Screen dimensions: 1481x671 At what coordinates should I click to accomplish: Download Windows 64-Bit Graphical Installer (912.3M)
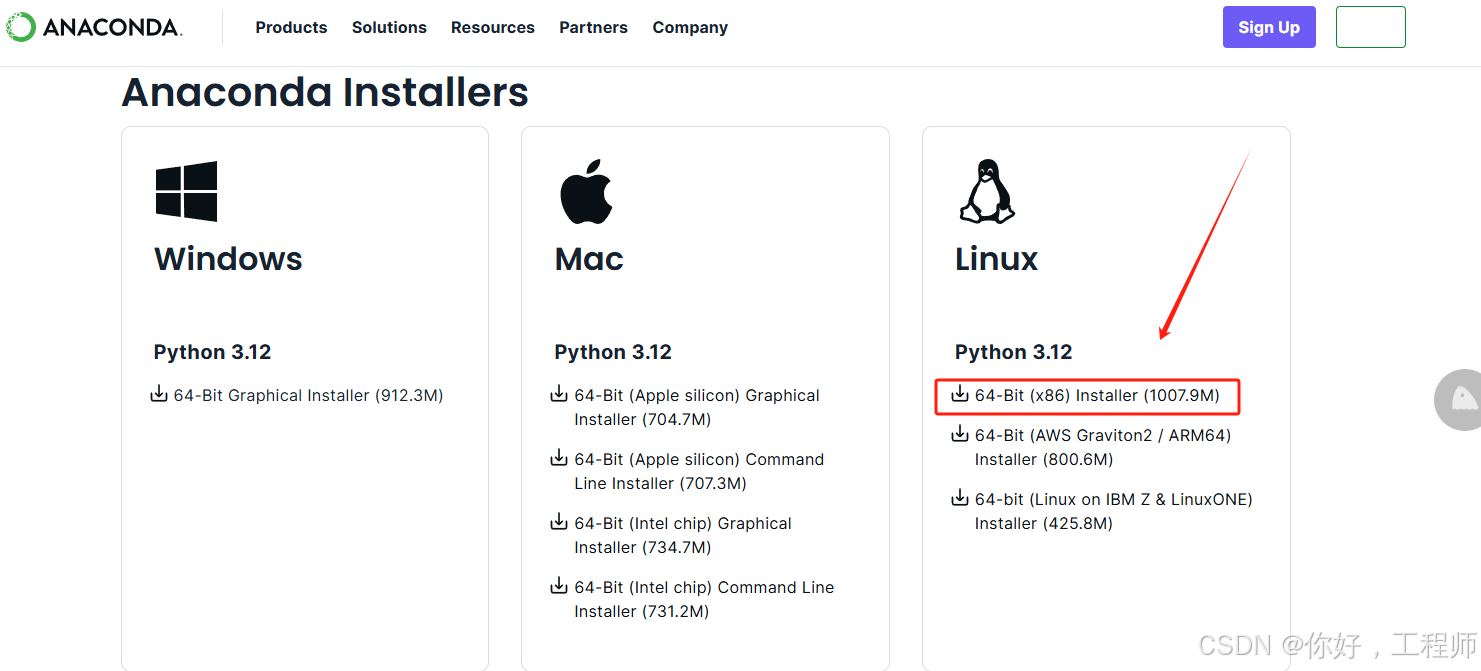pyautogui.click(x=308, y=395)
